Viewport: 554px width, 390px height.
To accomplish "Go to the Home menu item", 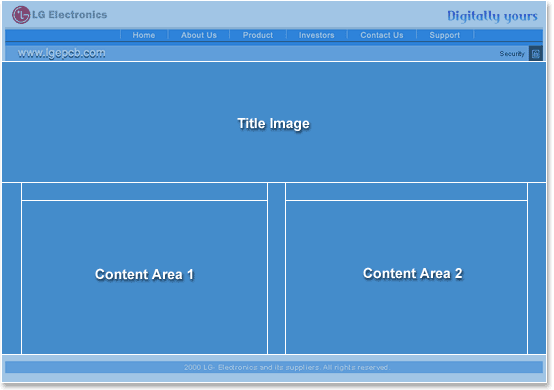I will [x=144, y=35].
